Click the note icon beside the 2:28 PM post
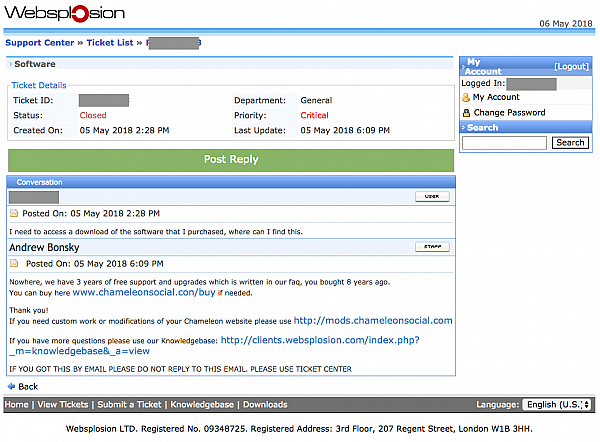This screenshot has height=442, width=600. pyautogui.click(x=14, y=214)
